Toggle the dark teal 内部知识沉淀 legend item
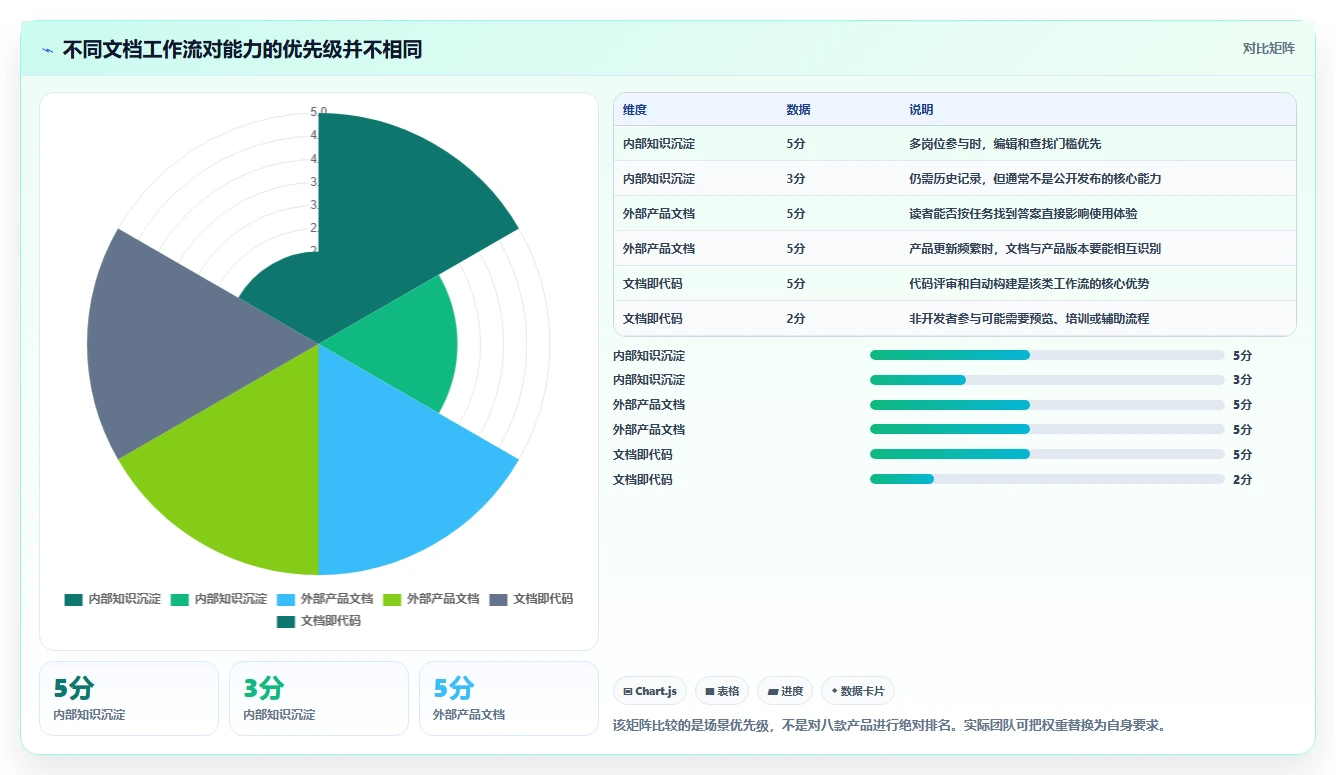This screenshot has height=775, width=1336. (112, 599)
